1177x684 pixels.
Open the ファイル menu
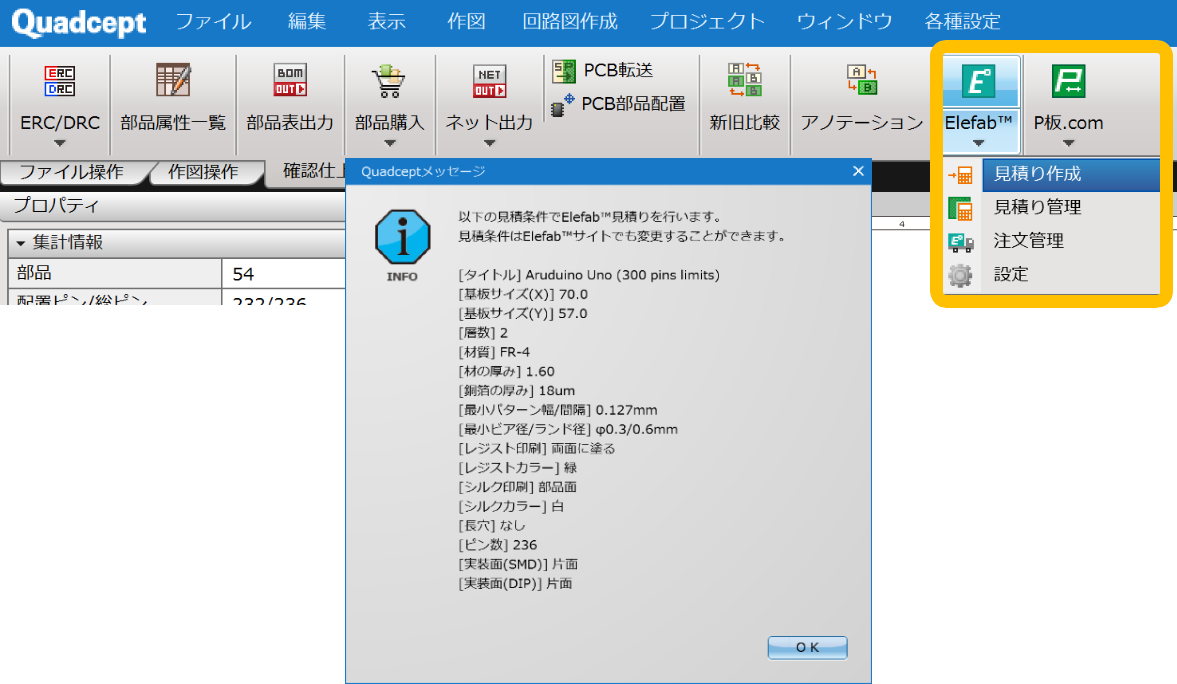coord(213,21)
